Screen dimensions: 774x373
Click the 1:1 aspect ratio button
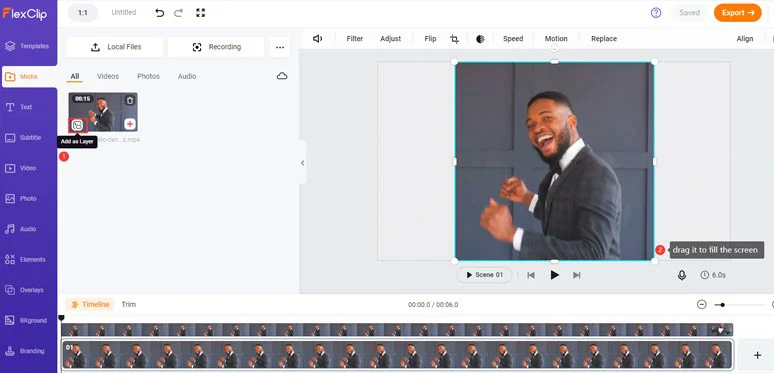tap(83, 13)
